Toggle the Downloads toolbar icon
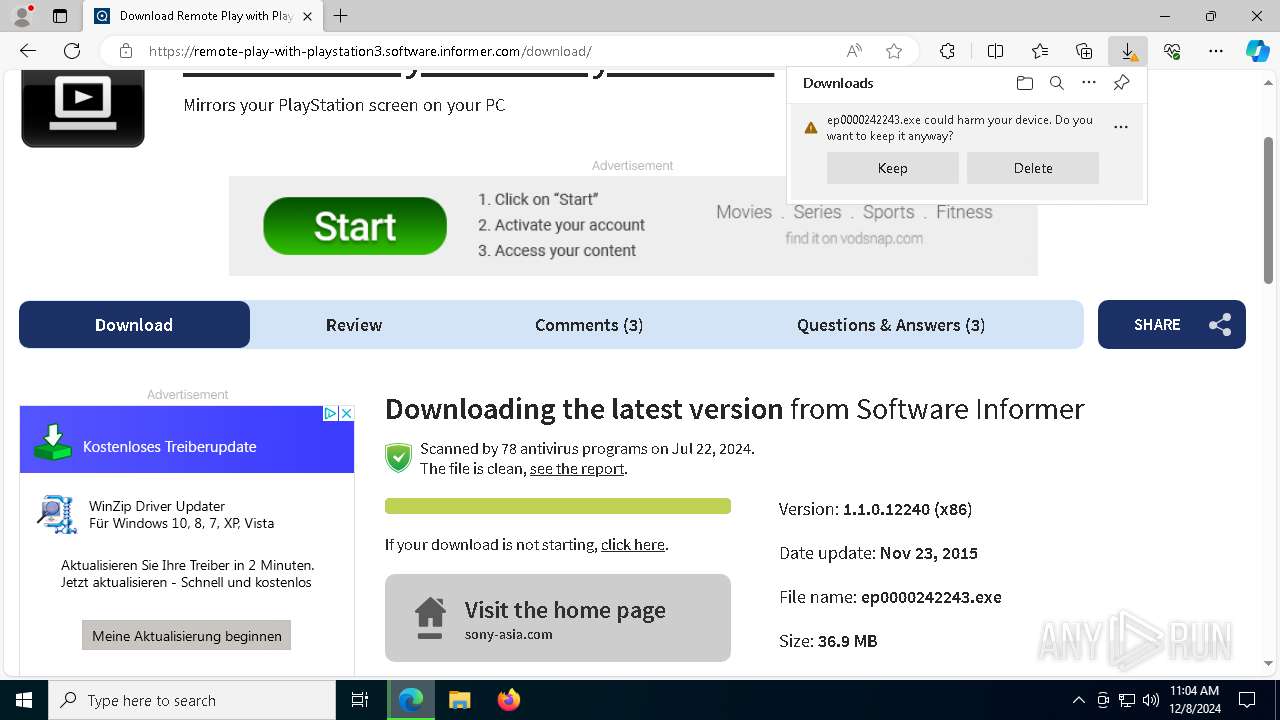 (1128, 51)
